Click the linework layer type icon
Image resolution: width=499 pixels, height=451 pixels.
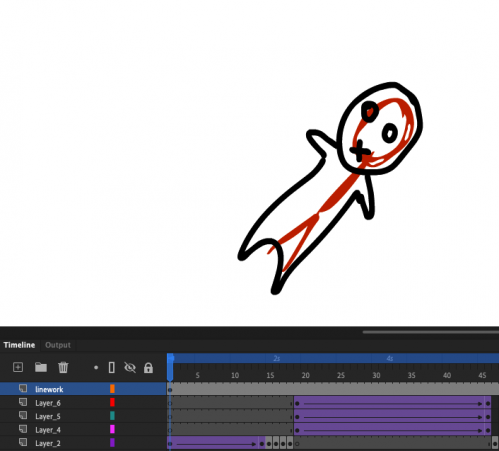[x=23, y=389]
